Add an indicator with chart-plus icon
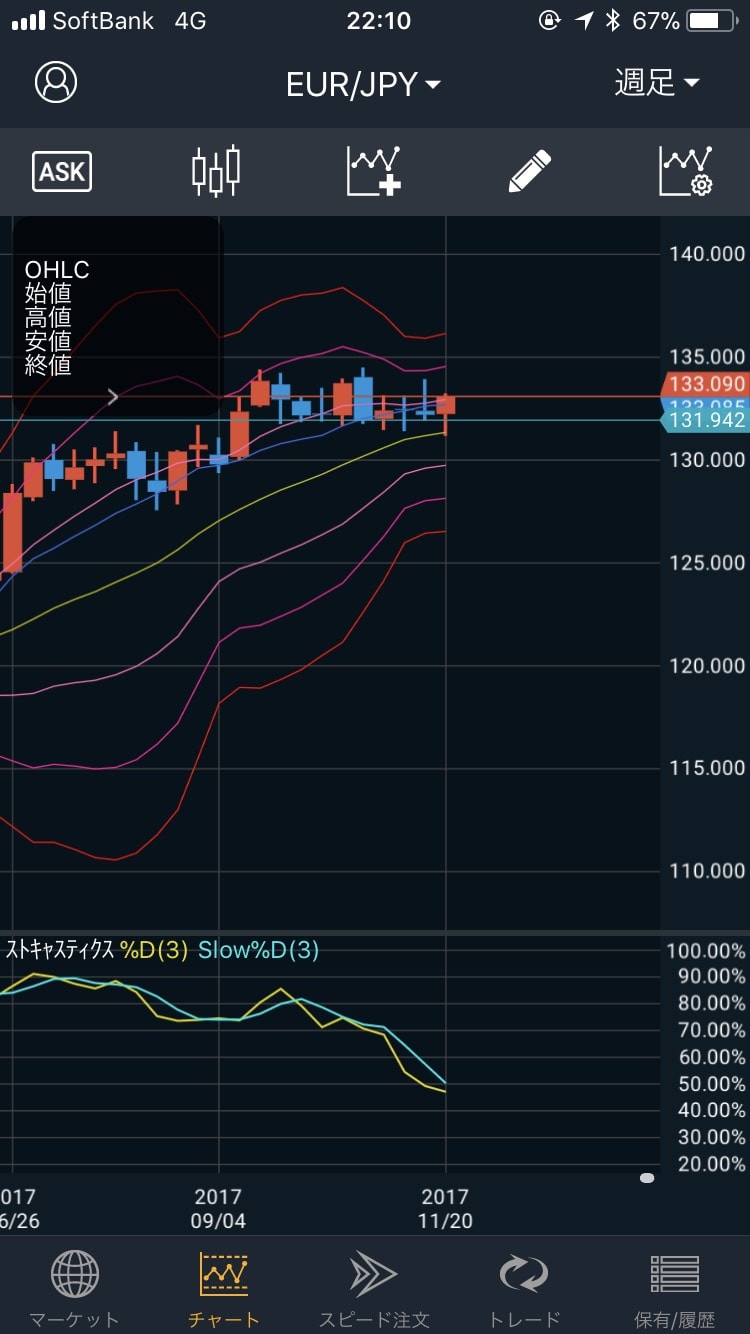The width and height of the screenshot is (750, 1334). coord(374,171)
